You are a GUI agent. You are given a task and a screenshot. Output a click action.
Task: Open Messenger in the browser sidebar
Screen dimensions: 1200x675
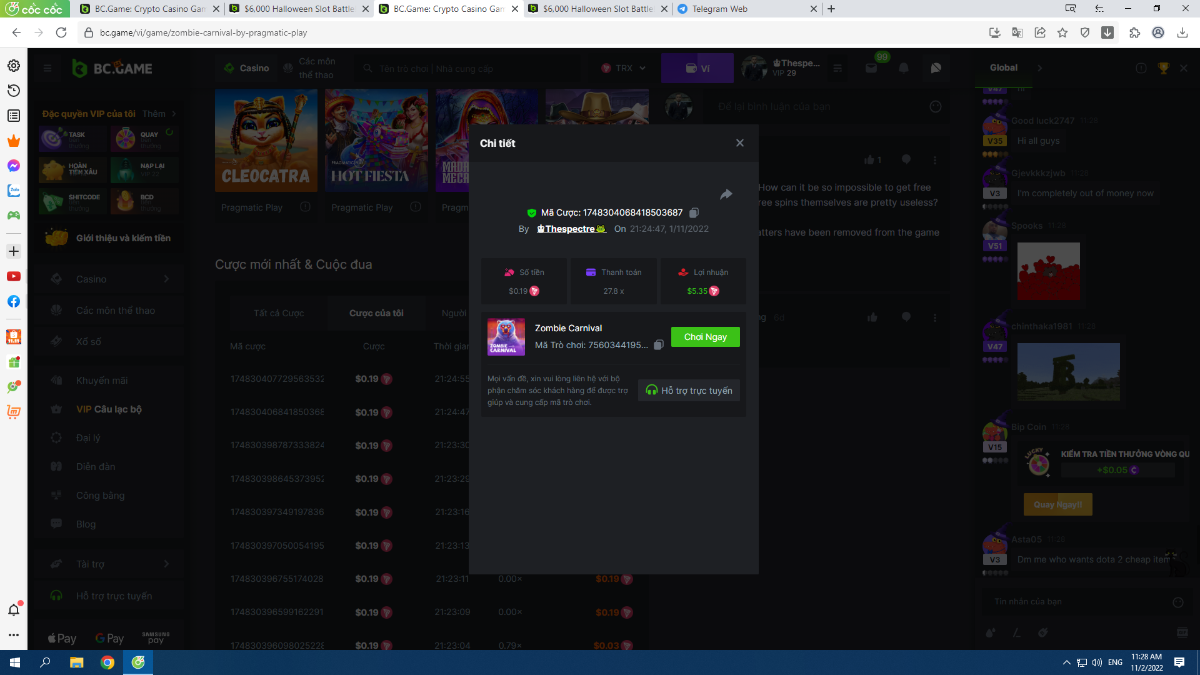(x=14, y=166)
